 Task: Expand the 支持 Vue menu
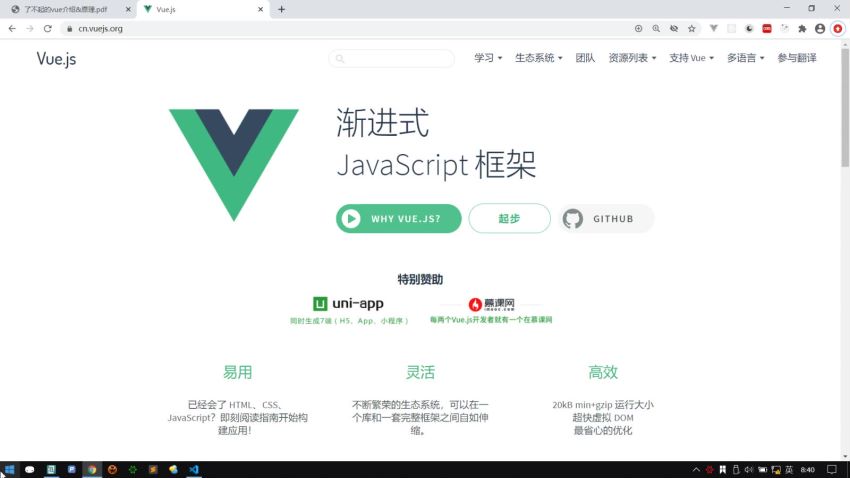pos(691,58)
